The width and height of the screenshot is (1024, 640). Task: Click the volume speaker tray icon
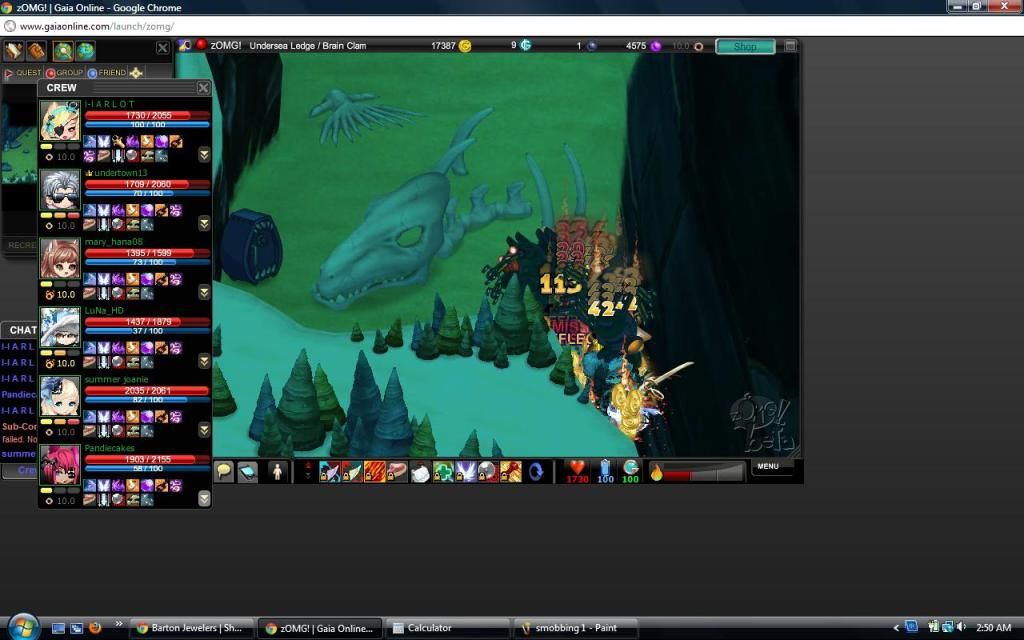961,628
